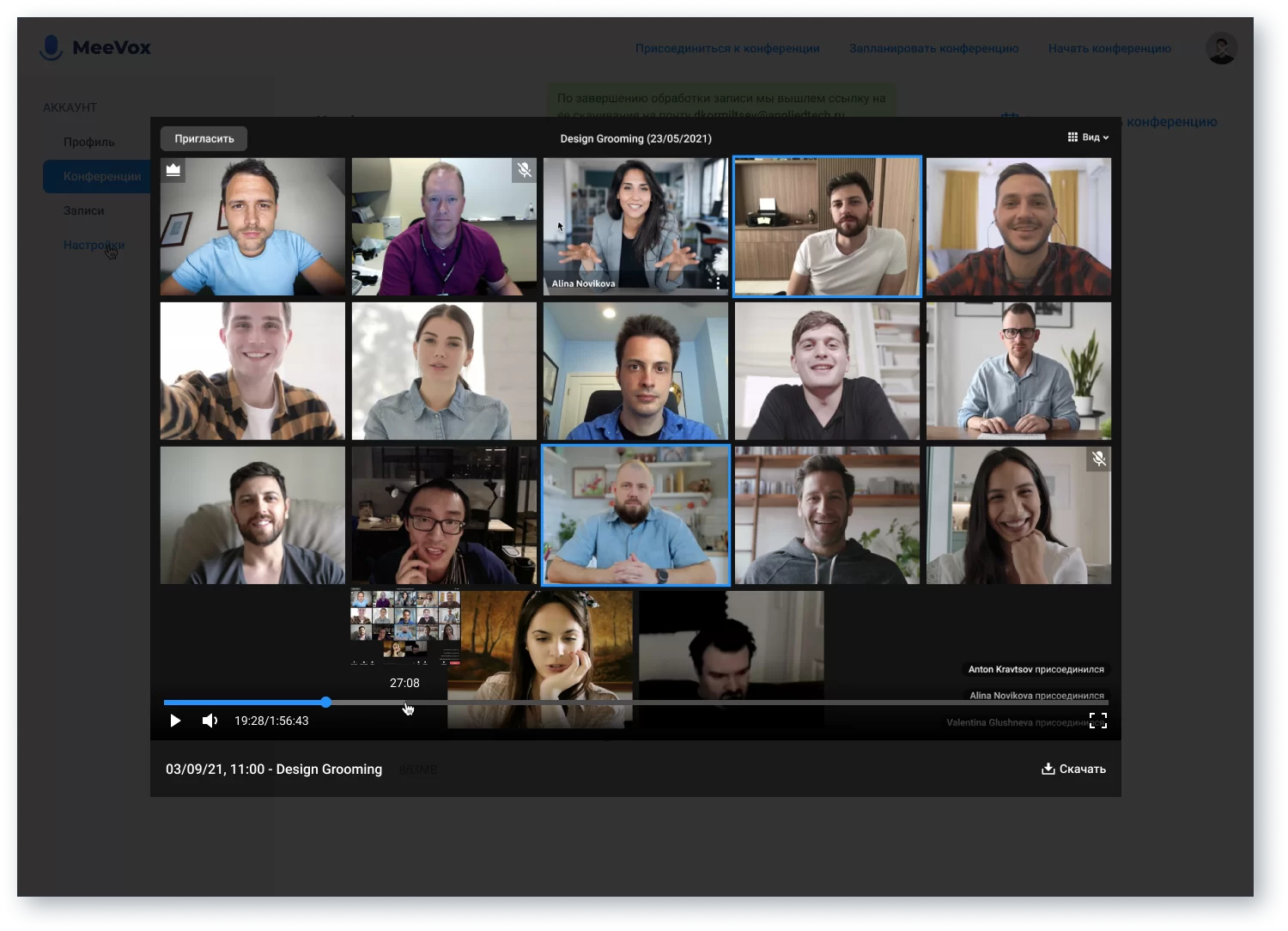Click the 19:28/1:56:43 time readout
The image size is (1288, 931).
tap(271, 721)
